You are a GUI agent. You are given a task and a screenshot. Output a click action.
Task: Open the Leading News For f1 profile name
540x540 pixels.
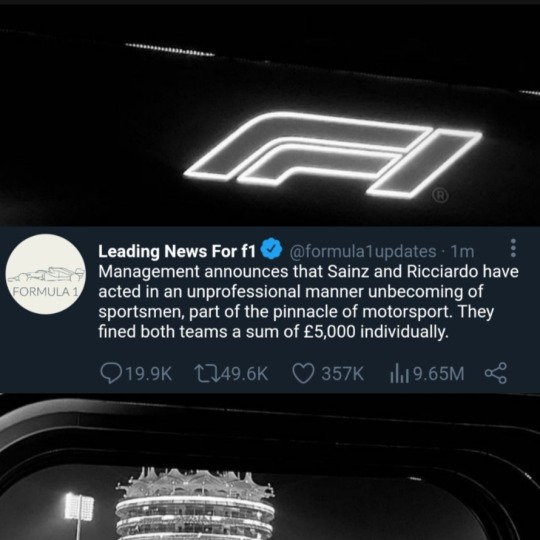tap(177, 251)
